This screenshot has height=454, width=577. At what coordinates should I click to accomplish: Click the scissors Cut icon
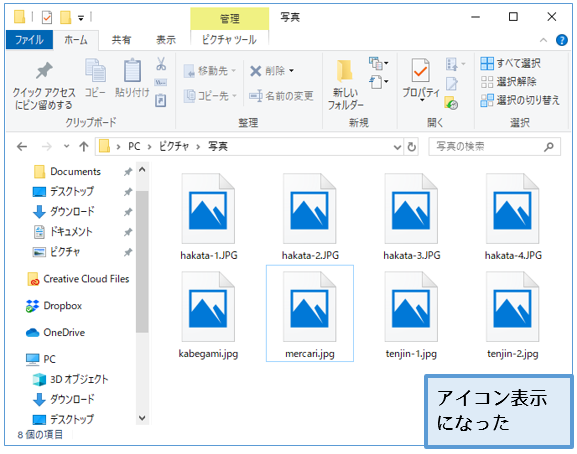pyautogui.click(x=161, y=64)
